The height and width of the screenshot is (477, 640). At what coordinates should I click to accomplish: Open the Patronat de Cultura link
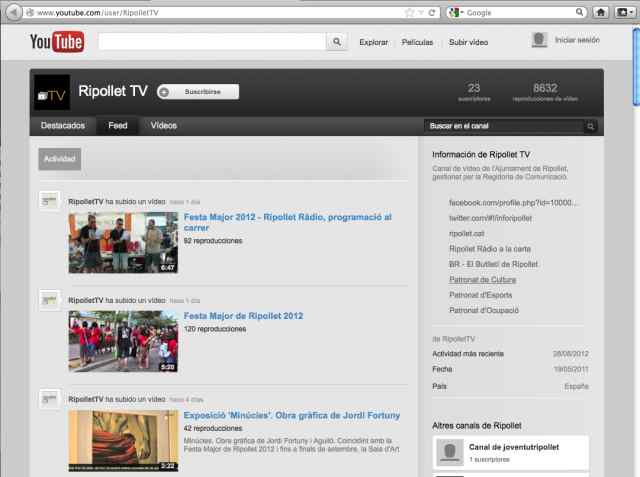coord(482,280)
